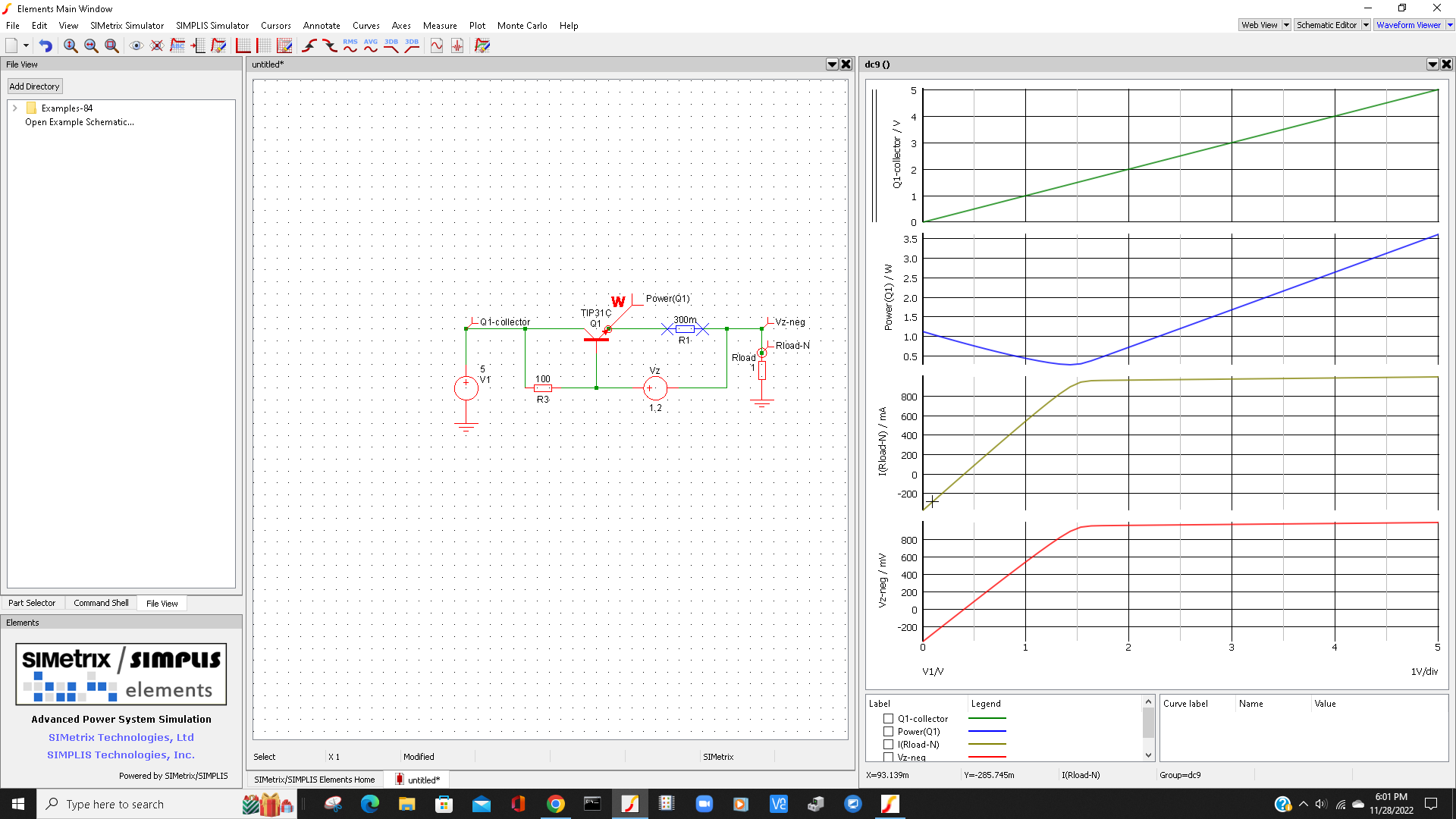Open the untitled schematic pane dropdown arrow
Viewport: 1456px width, 819px height.
pos(832,64)
